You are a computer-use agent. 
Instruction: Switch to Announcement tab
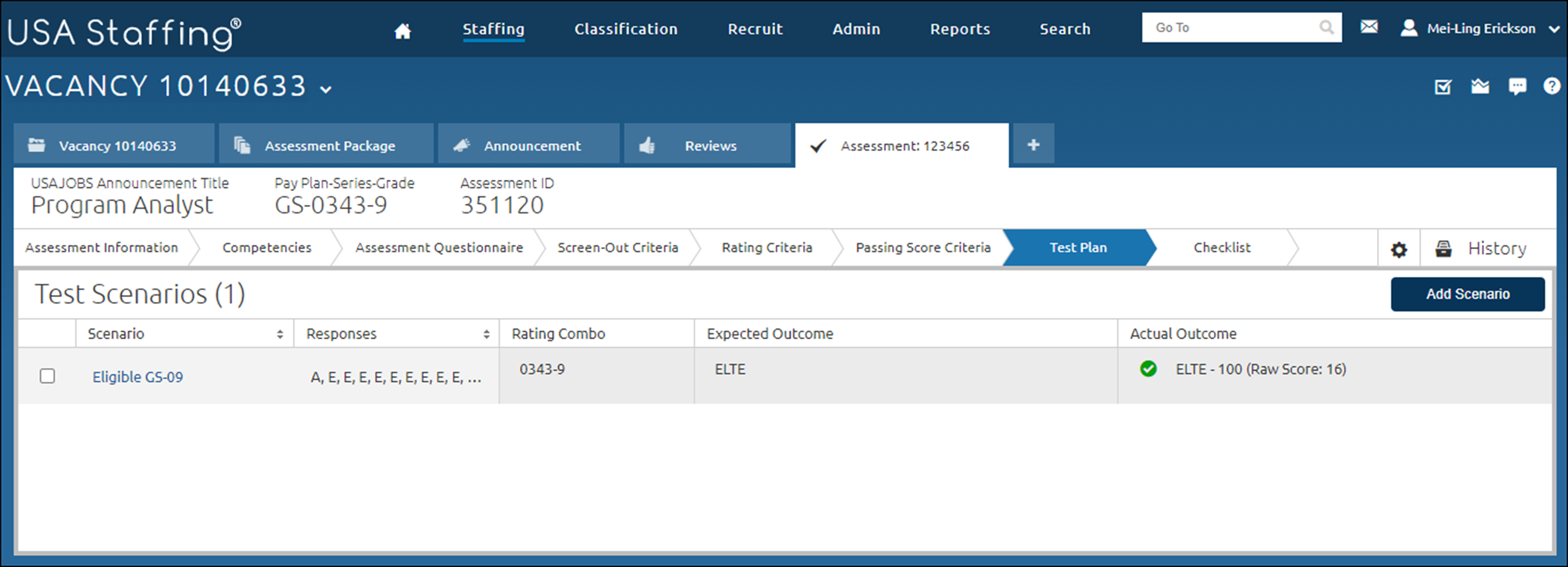pos(528,144)
